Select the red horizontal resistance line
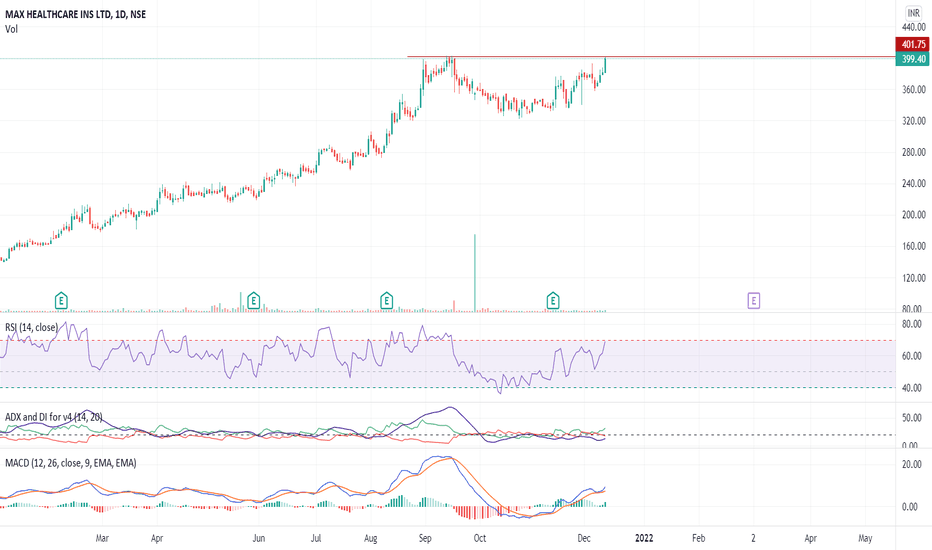 click(x=651, y=57)
